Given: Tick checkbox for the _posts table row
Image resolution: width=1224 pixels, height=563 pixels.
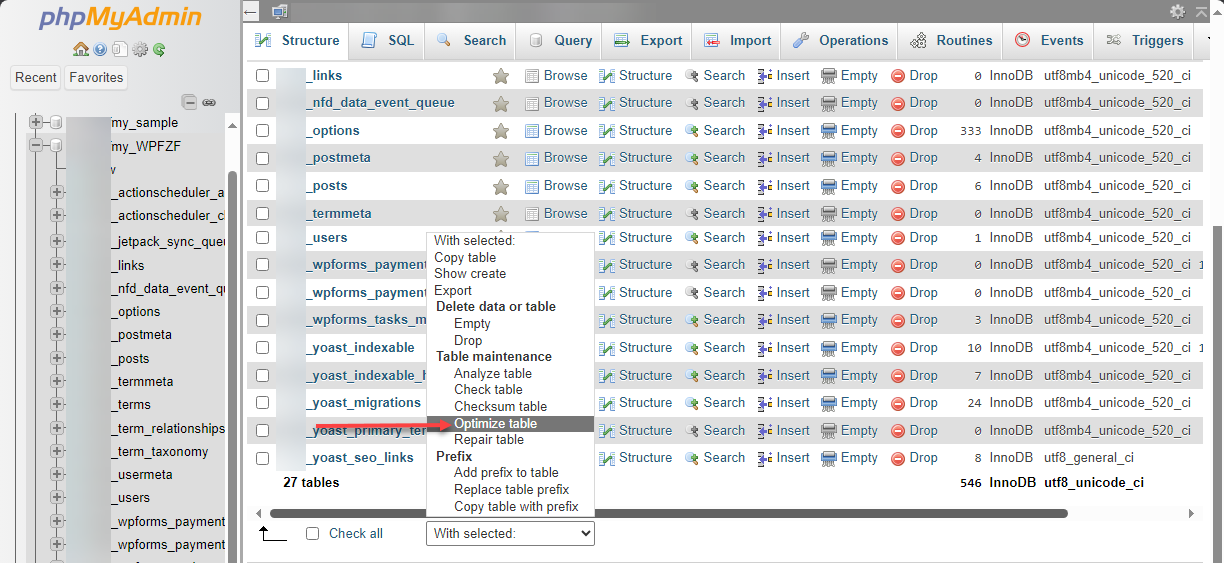Looking at the screenshot, I should (262, 185).
